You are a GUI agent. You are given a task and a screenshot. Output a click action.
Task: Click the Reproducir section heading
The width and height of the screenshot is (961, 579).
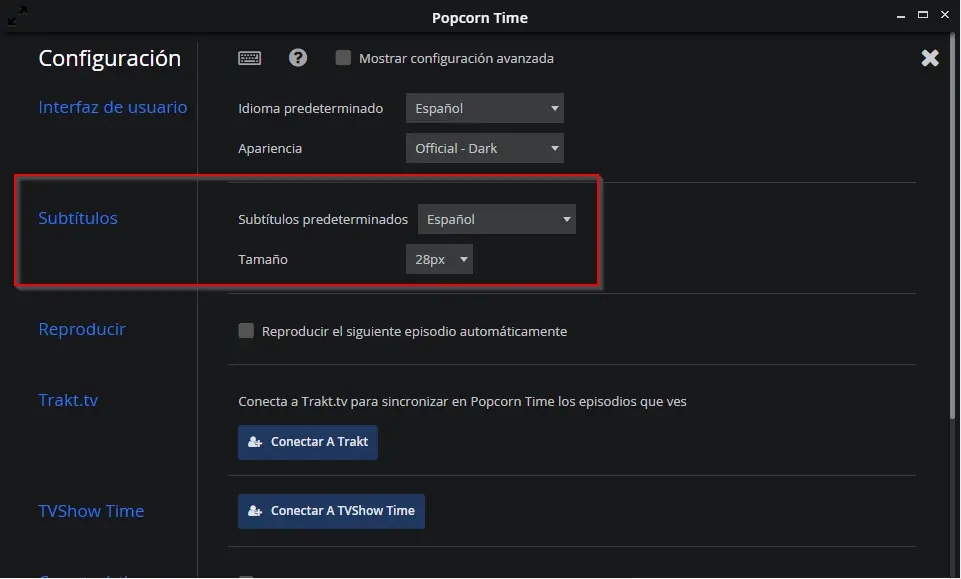coord(82,329)
